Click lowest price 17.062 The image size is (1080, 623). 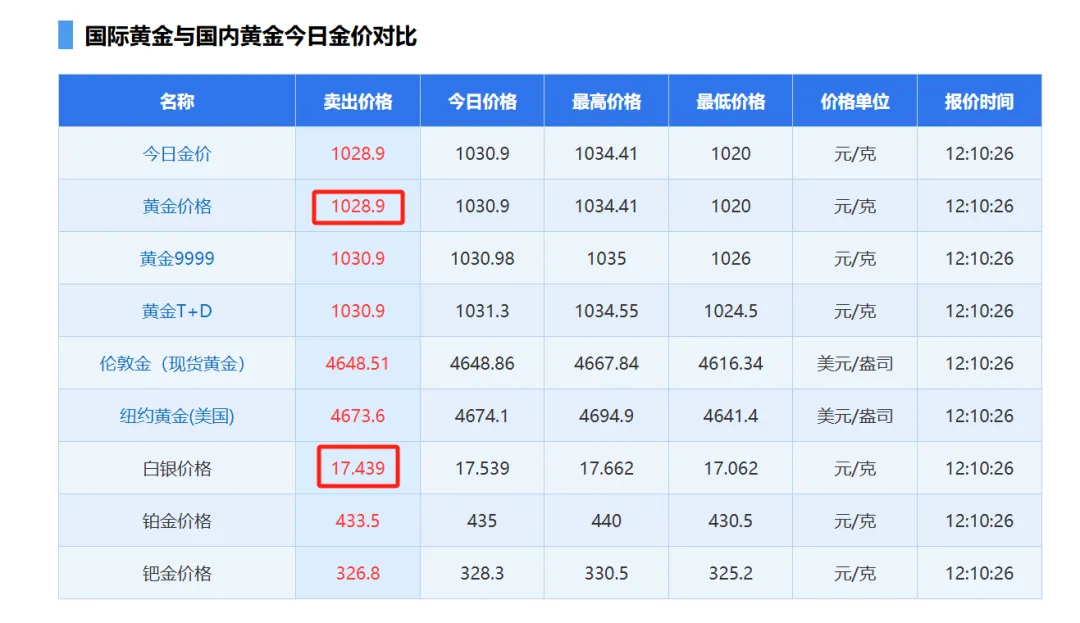(x=731, y=468)
